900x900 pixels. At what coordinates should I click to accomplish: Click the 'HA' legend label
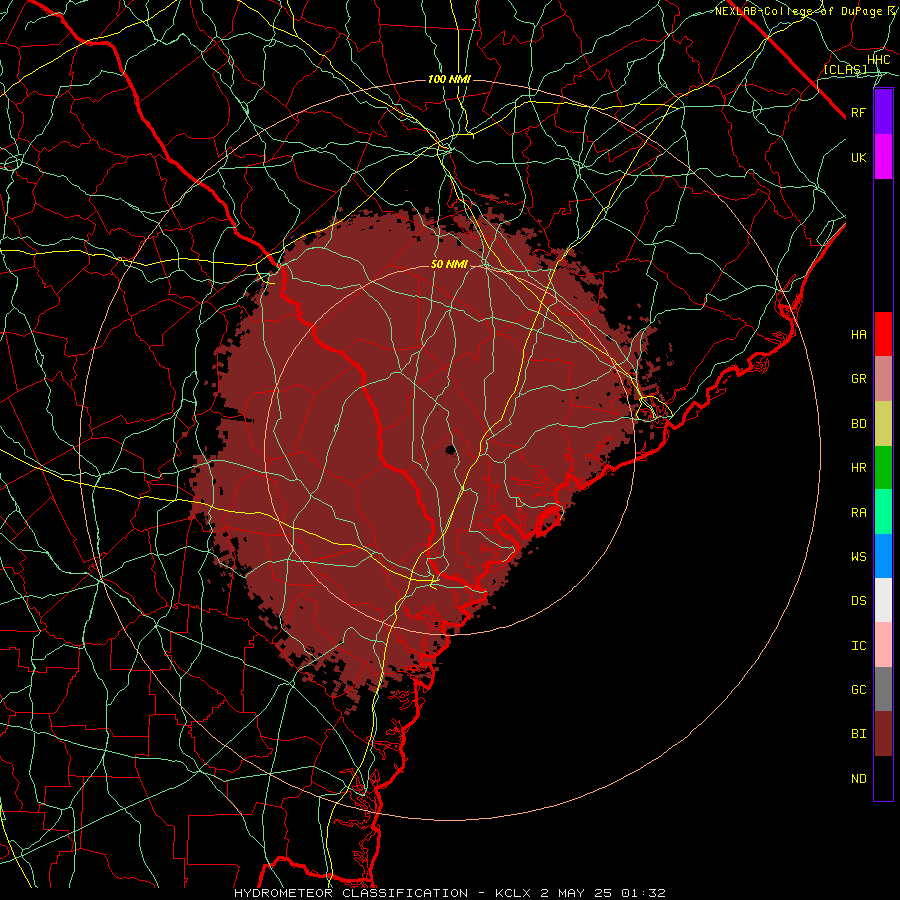(x=858, y=334)
